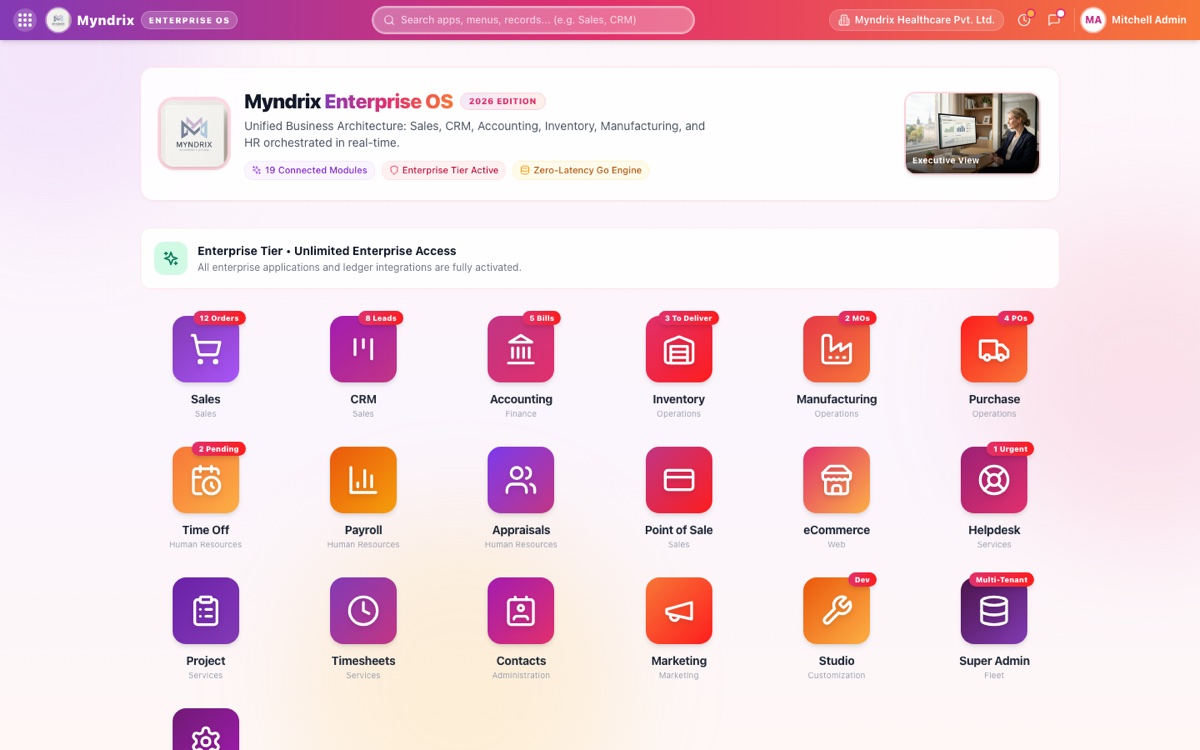Screen dimensions: 1200x750
Task: Click the 12 Orders badge on Sales
Action: coord(219,318)
